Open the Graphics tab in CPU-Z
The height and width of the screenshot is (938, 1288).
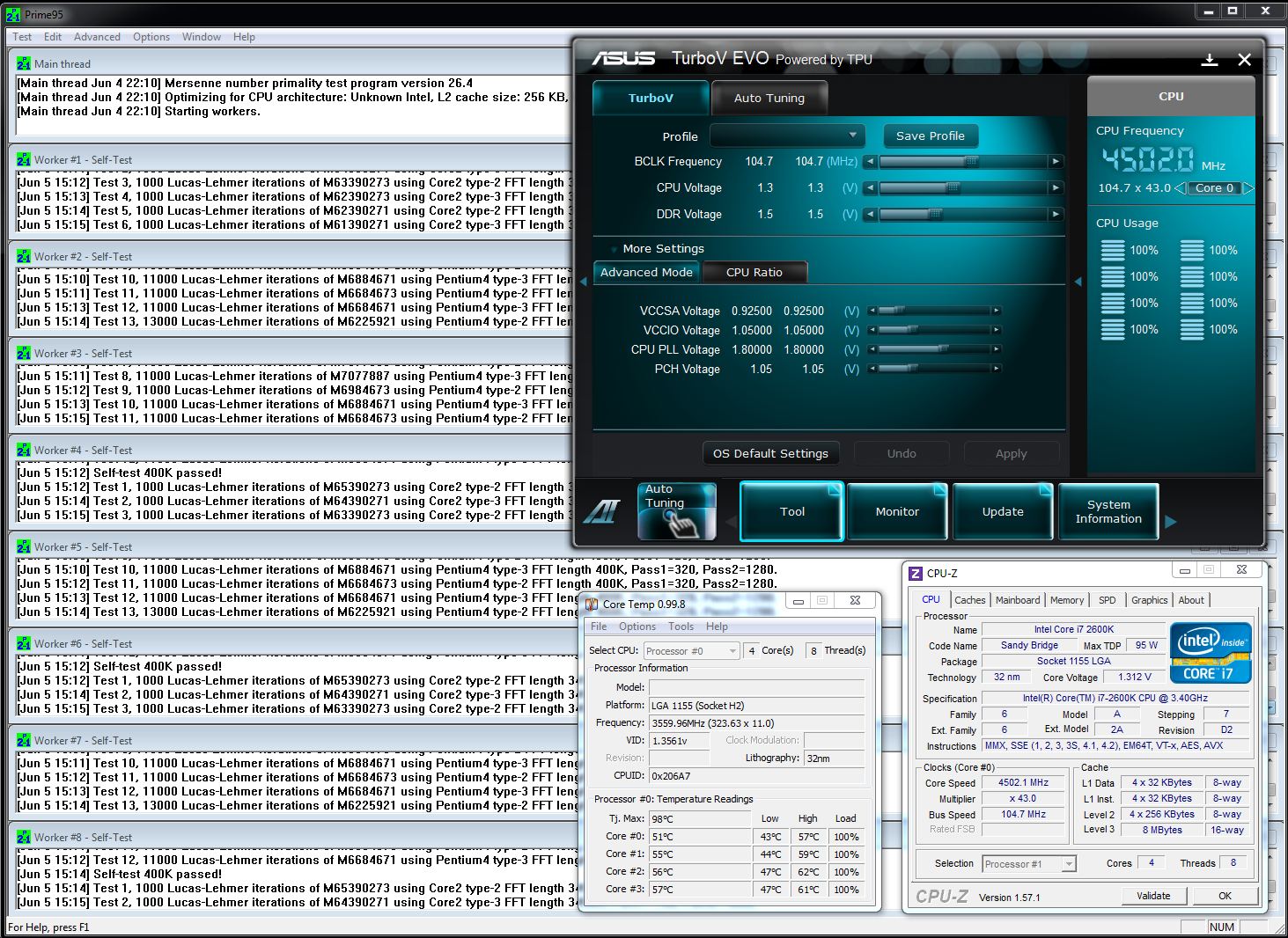point(1150,600)
